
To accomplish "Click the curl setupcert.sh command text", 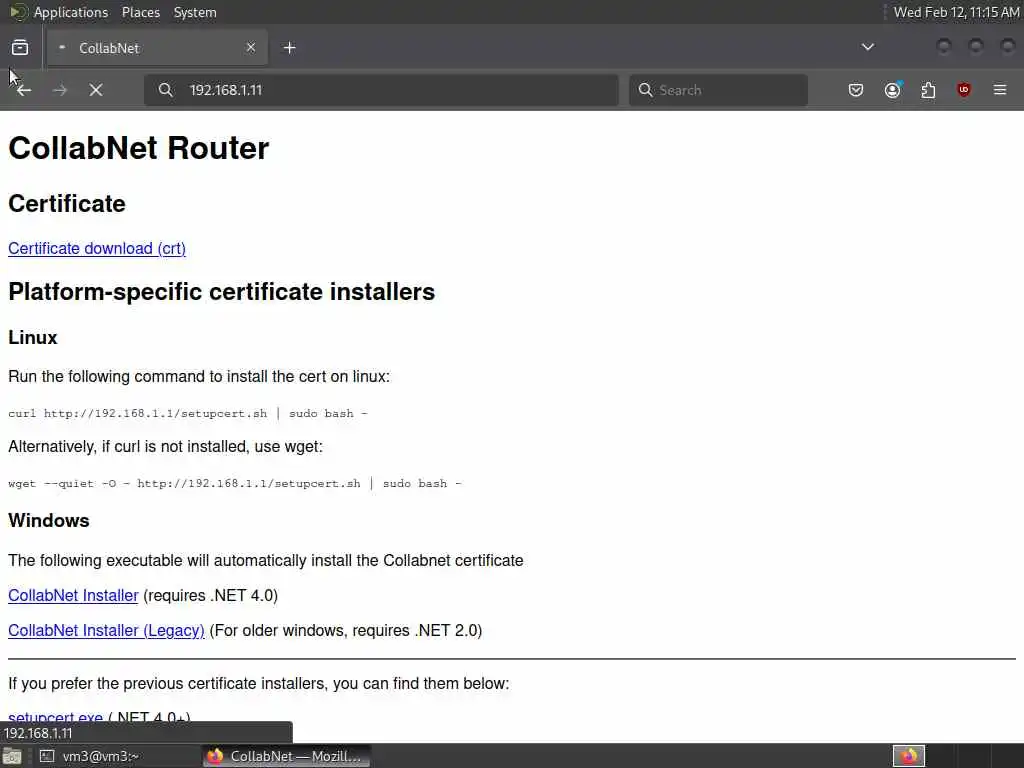I will coord(188,413).
